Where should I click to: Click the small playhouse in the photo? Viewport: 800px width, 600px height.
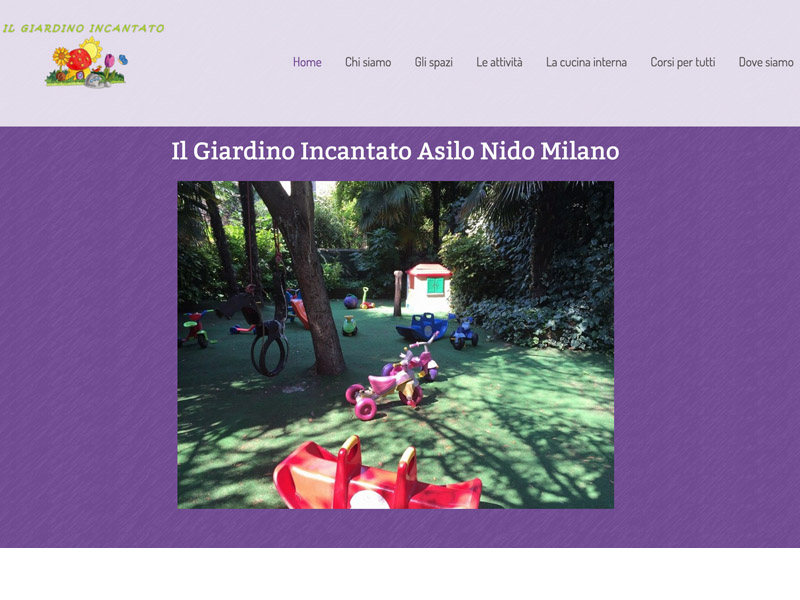[429, 288]
